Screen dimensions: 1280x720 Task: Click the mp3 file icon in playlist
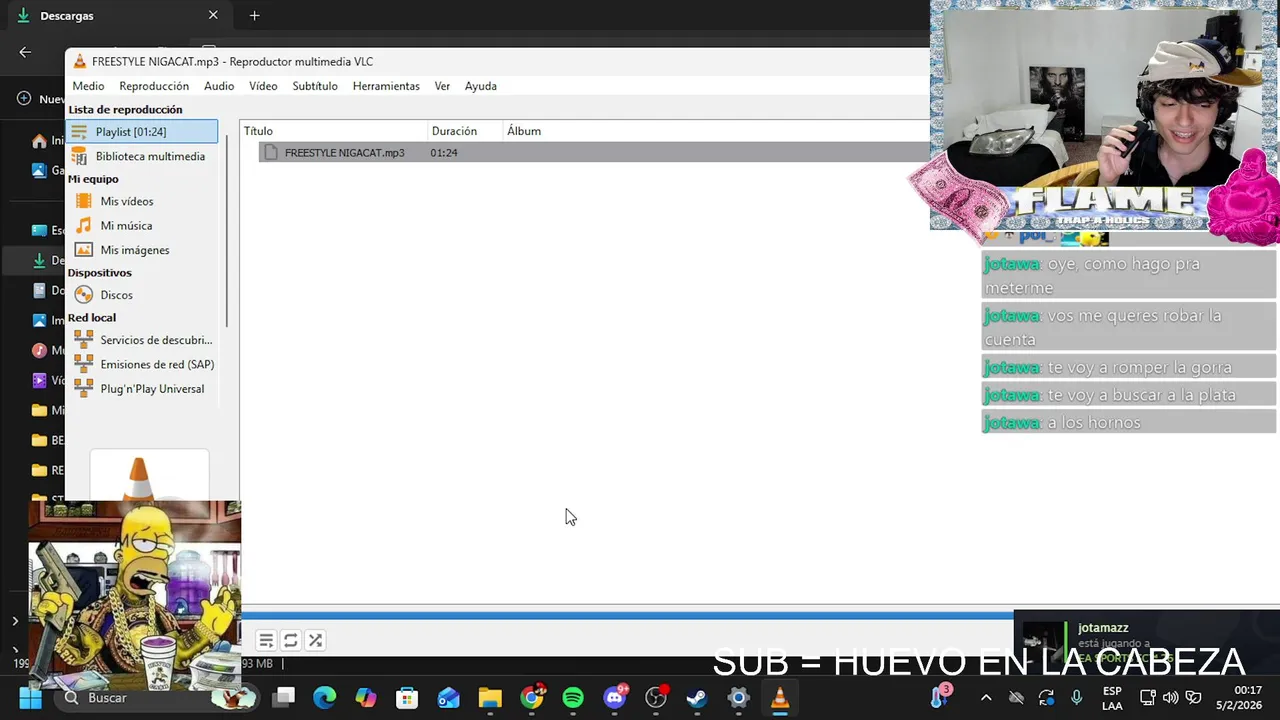click(271, 153)
